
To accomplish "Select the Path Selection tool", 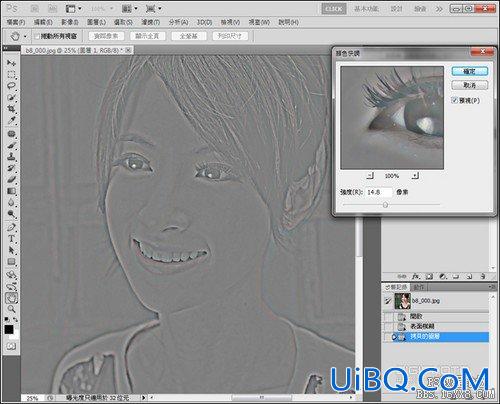I will [x=11, y=250].
